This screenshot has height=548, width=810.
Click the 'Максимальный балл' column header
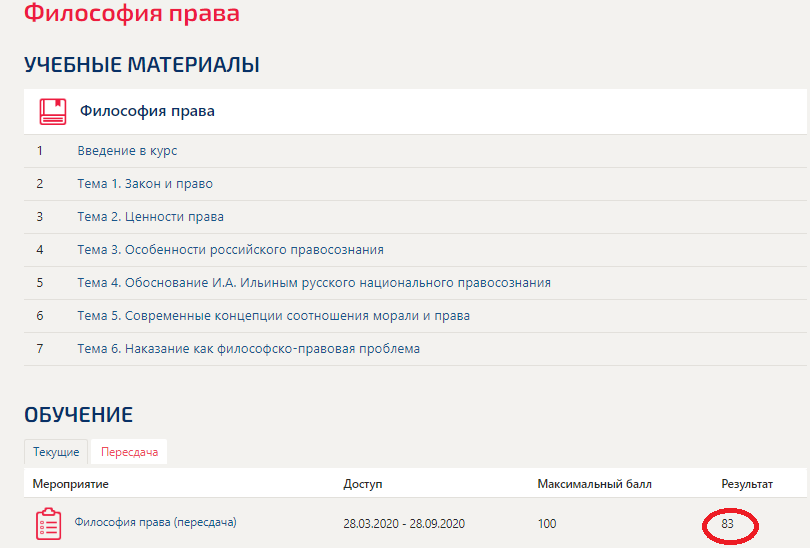(x=594, y=484)
